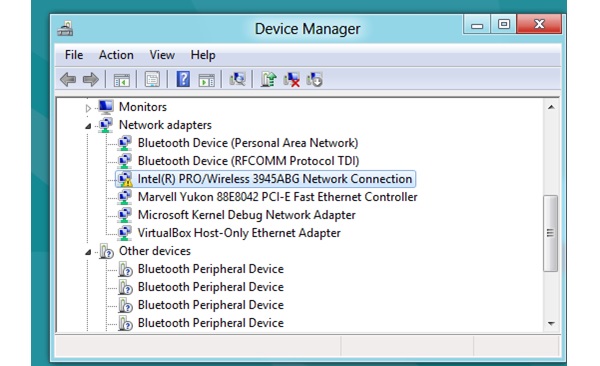Select Bluetooth Device (RFCOMM Protocol TDI)
Screen dimensions: 600x366
click(248, 161)
